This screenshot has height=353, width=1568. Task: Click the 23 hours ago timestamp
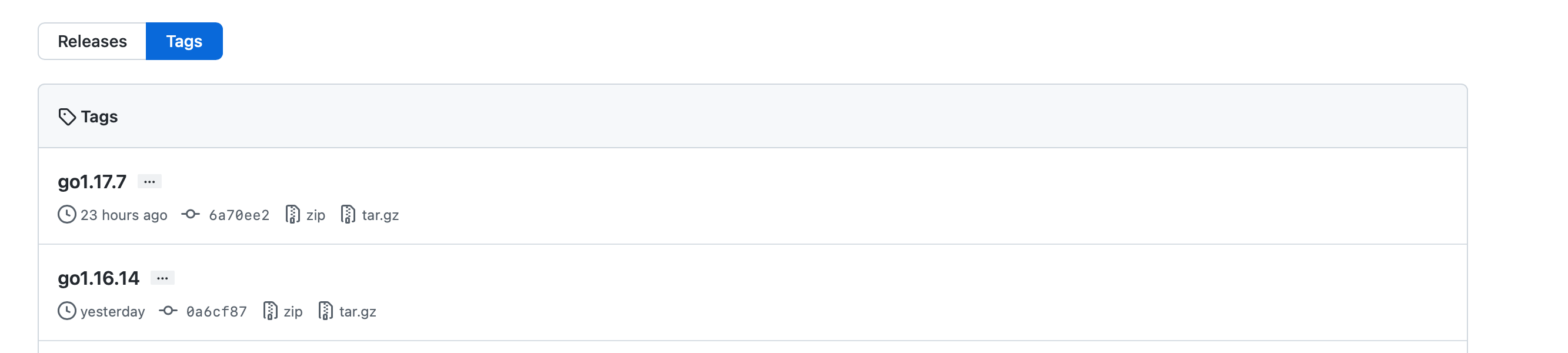(x=124, y=215)
